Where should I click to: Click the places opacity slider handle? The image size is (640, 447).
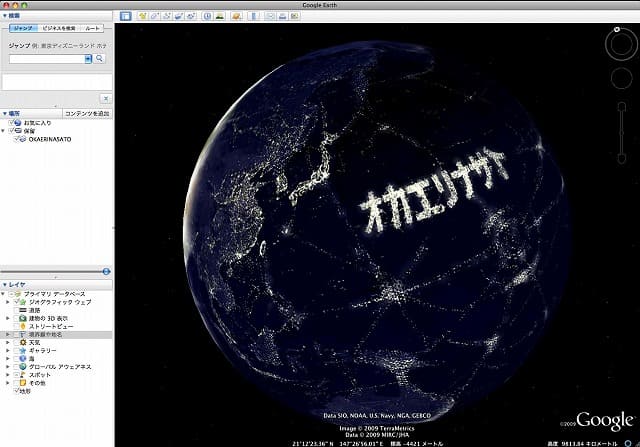click(x=106, y=271)
